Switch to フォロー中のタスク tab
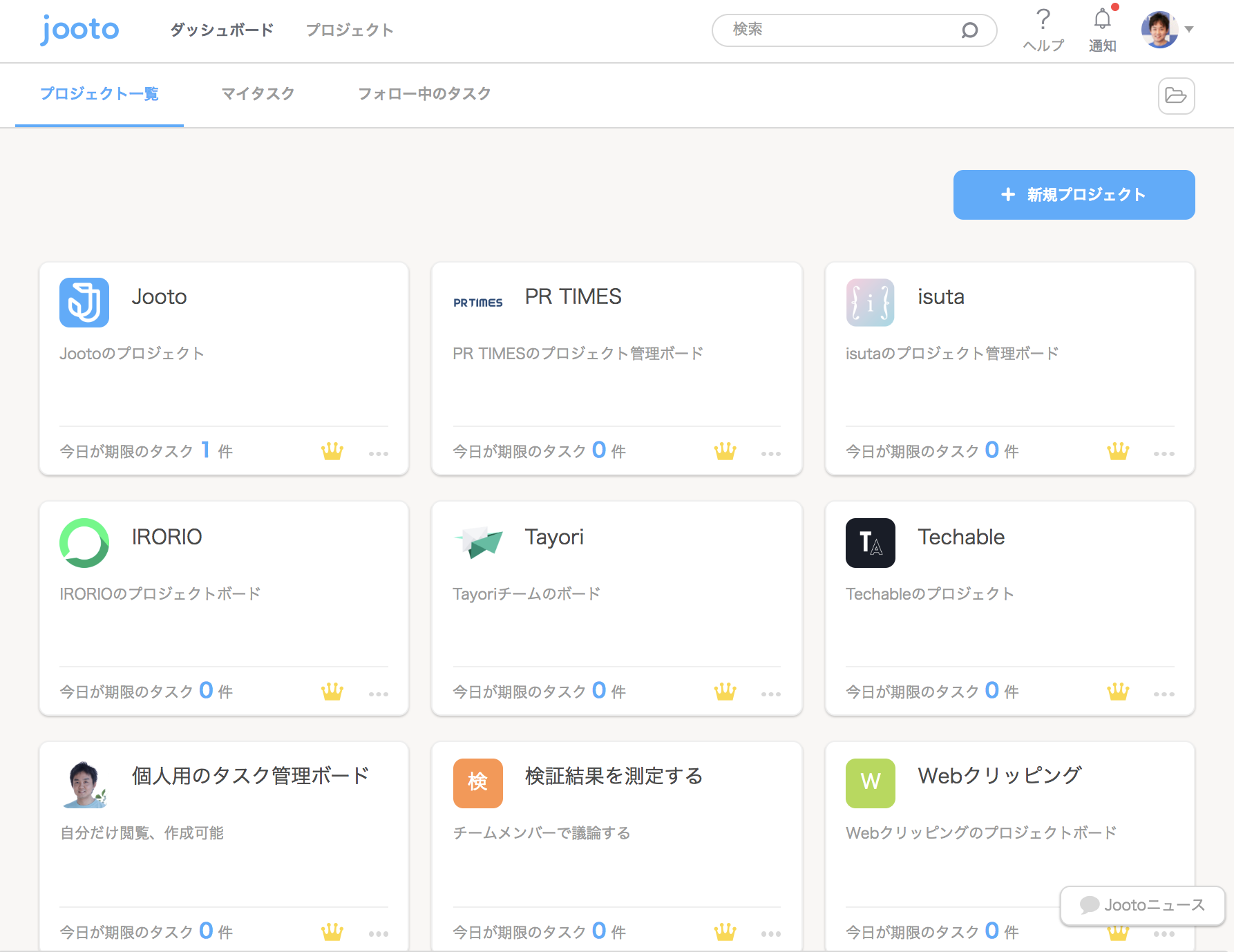 point(424,94)
